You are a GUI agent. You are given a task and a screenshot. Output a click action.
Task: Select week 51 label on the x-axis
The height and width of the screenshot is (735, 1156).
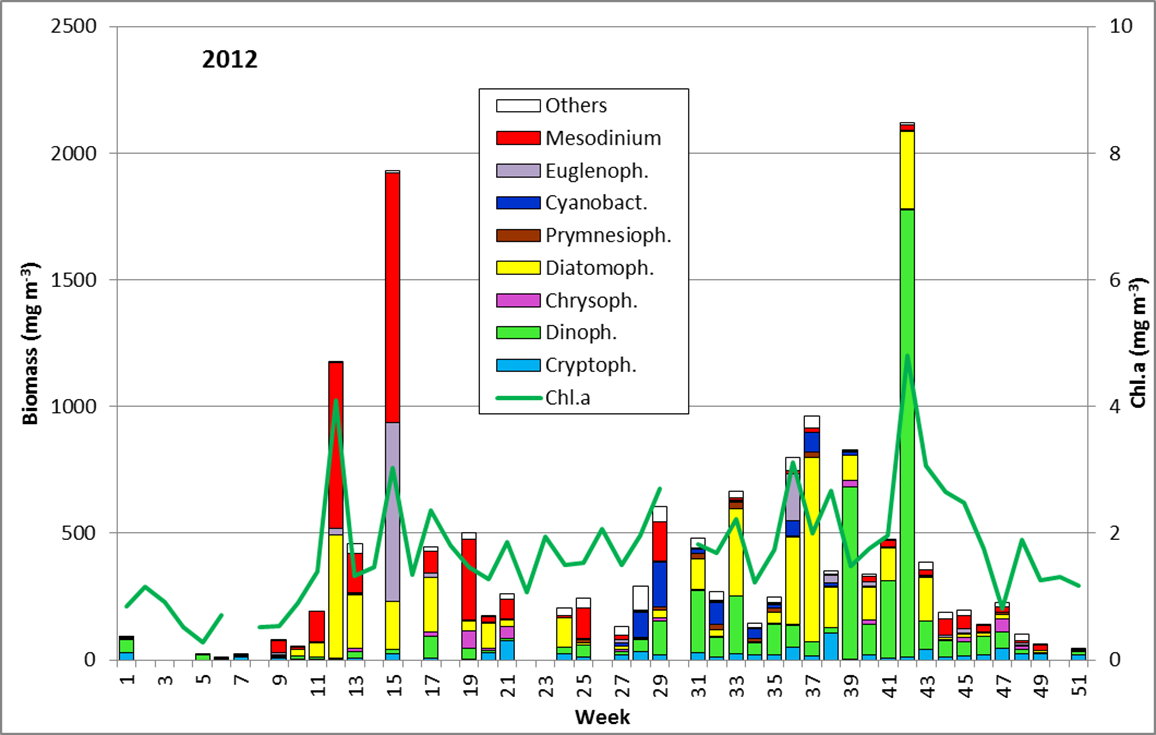[1078, 688]
